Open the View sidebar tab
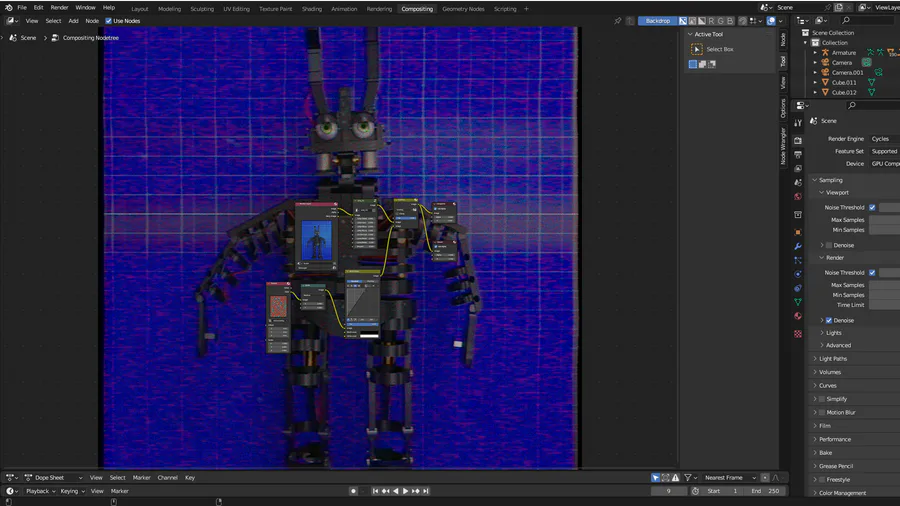The image size is (900, 506). point(783,83)
